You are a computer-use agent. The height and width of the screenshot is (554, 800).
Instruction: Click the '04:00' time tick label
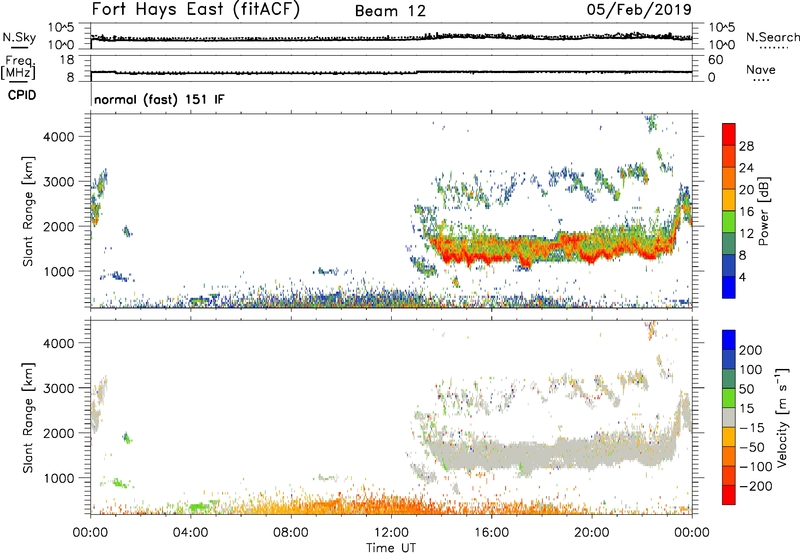pos(190,533)
